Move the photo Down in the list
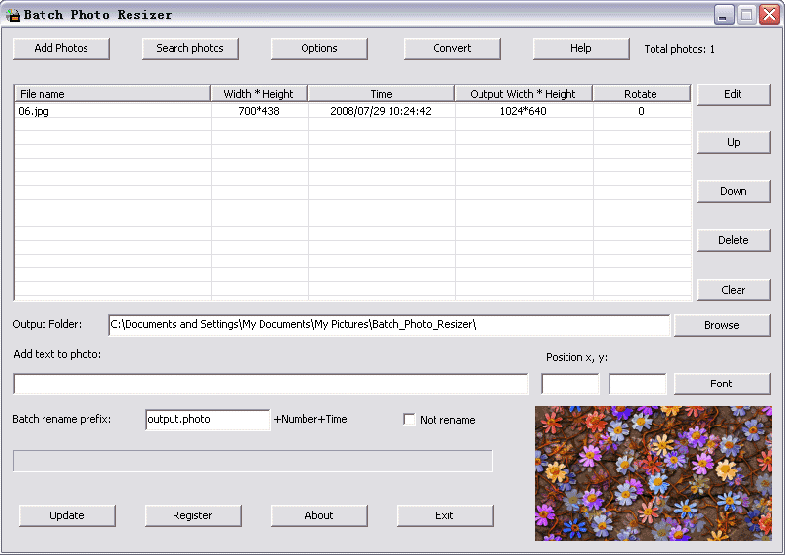 click(733, 191)
